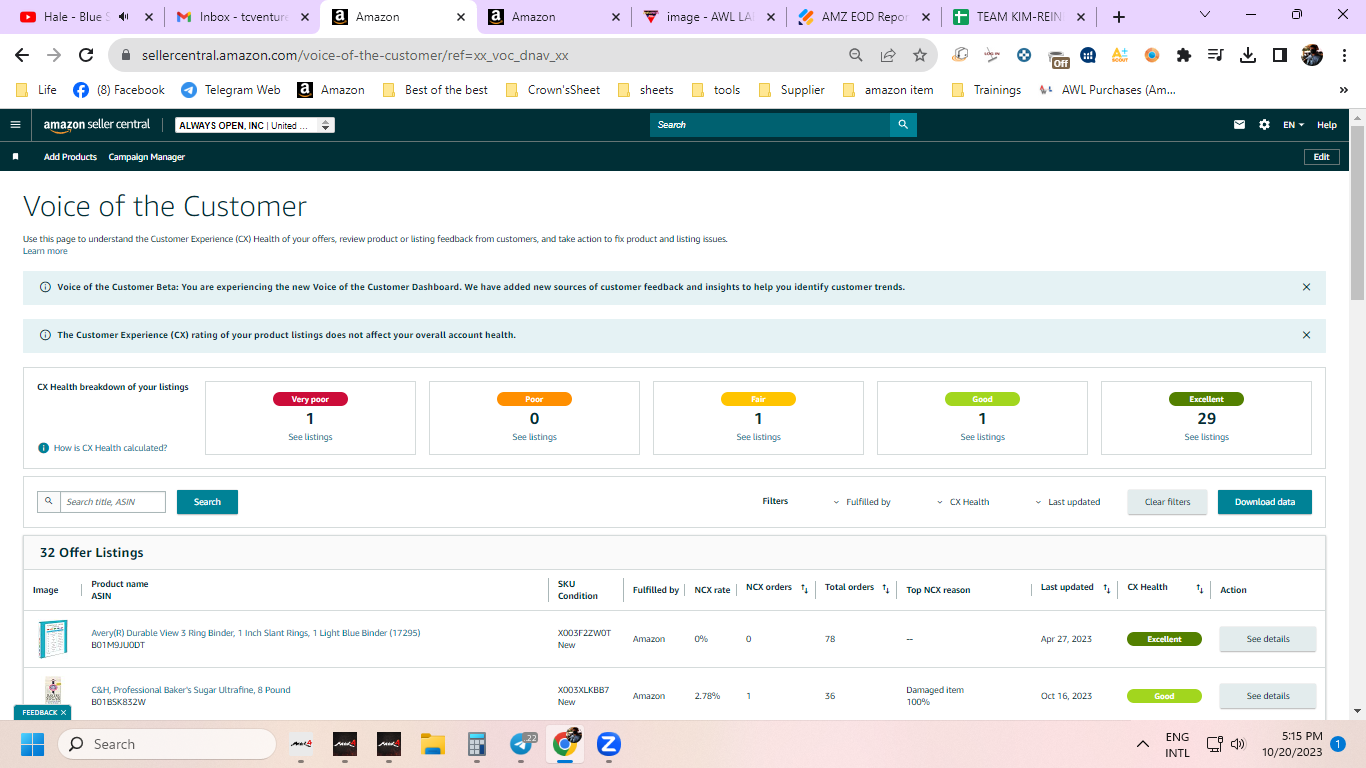Switch to the Gmail Inbox tab

pyautogui.click(x=241, y=17)
